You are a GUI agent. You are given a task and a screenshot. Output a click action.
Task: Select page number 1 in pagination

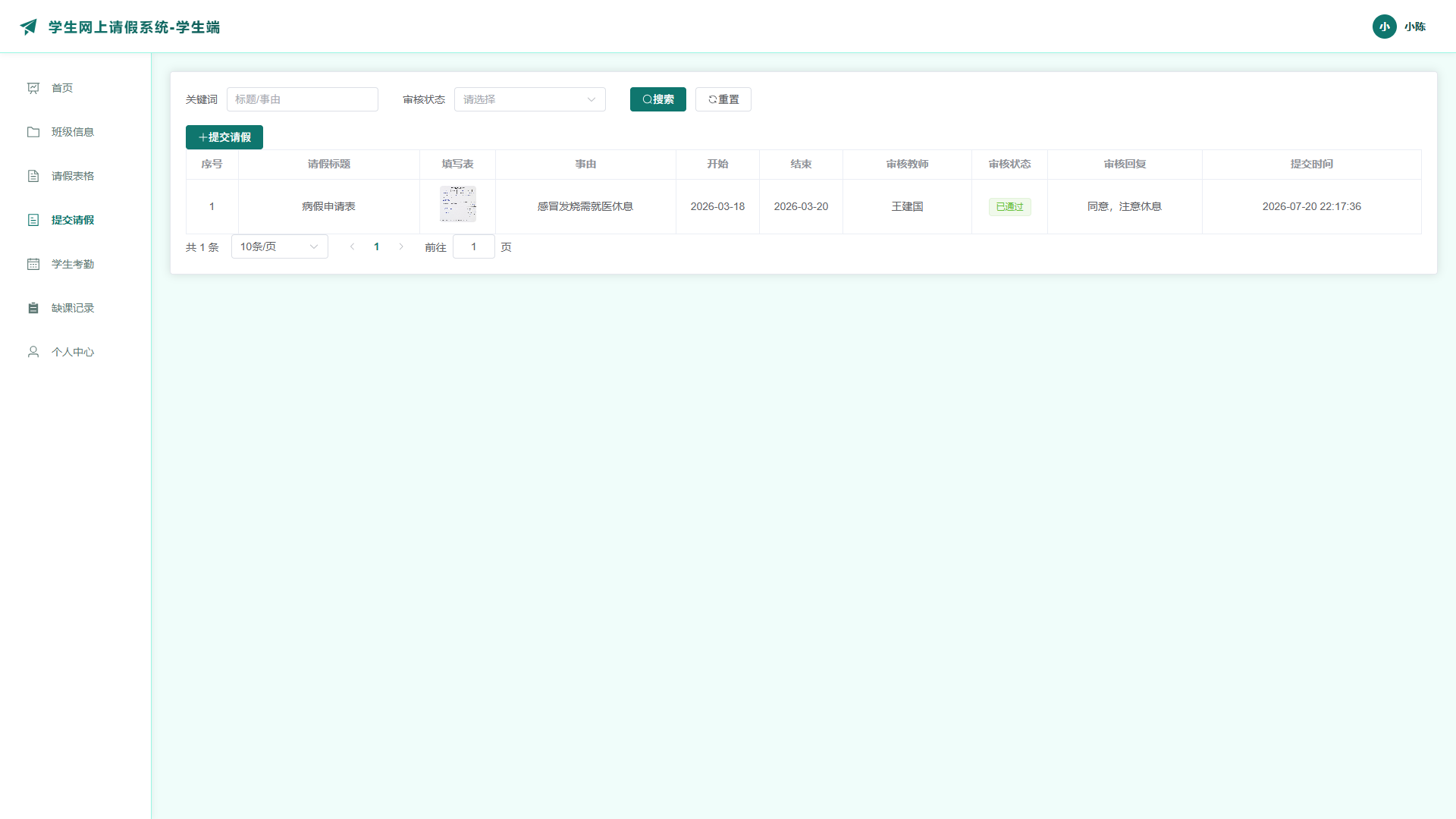[377, 246]
